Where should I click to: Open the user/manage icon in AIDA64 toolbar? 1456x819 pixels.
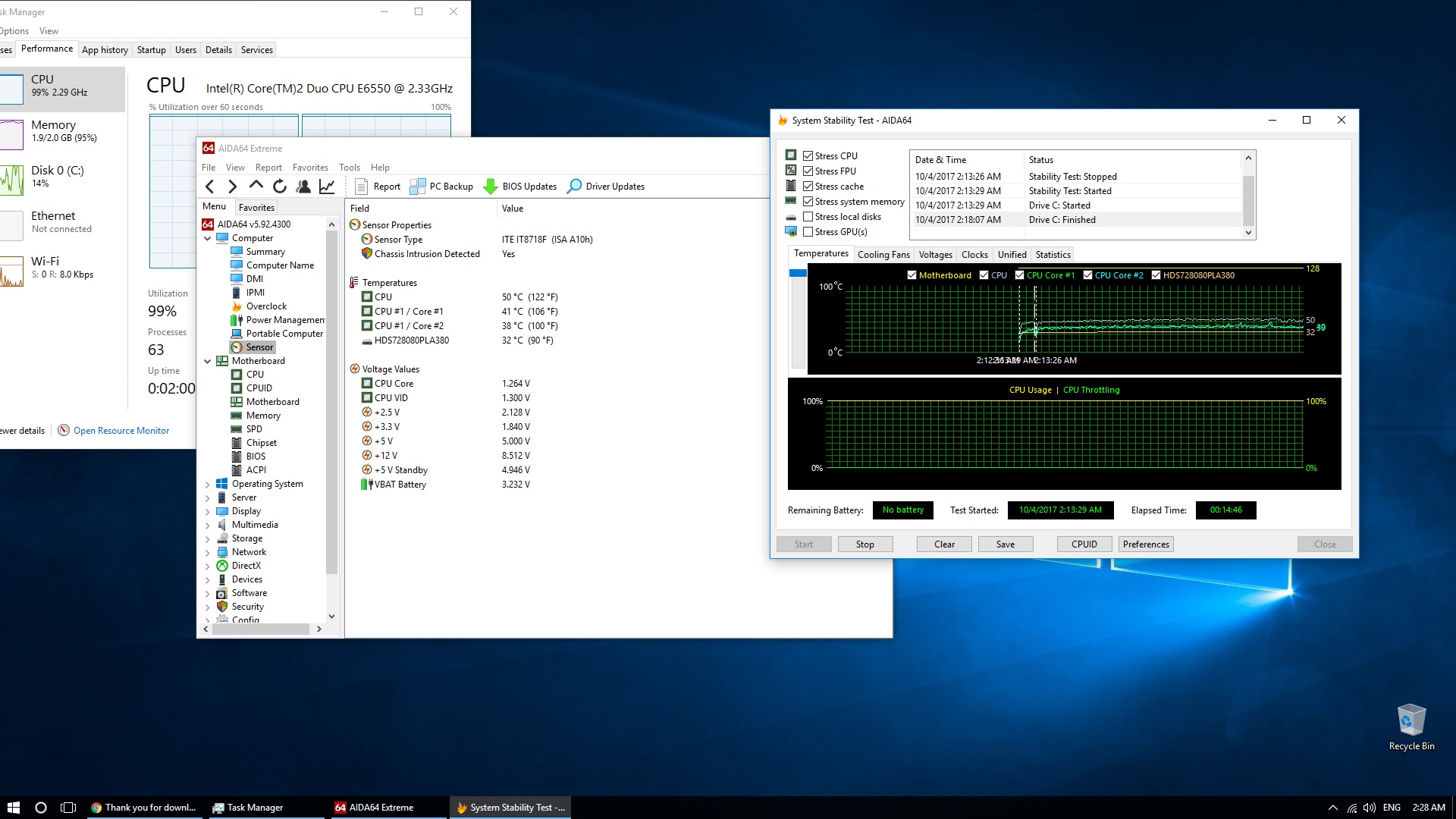click(303, 187)
